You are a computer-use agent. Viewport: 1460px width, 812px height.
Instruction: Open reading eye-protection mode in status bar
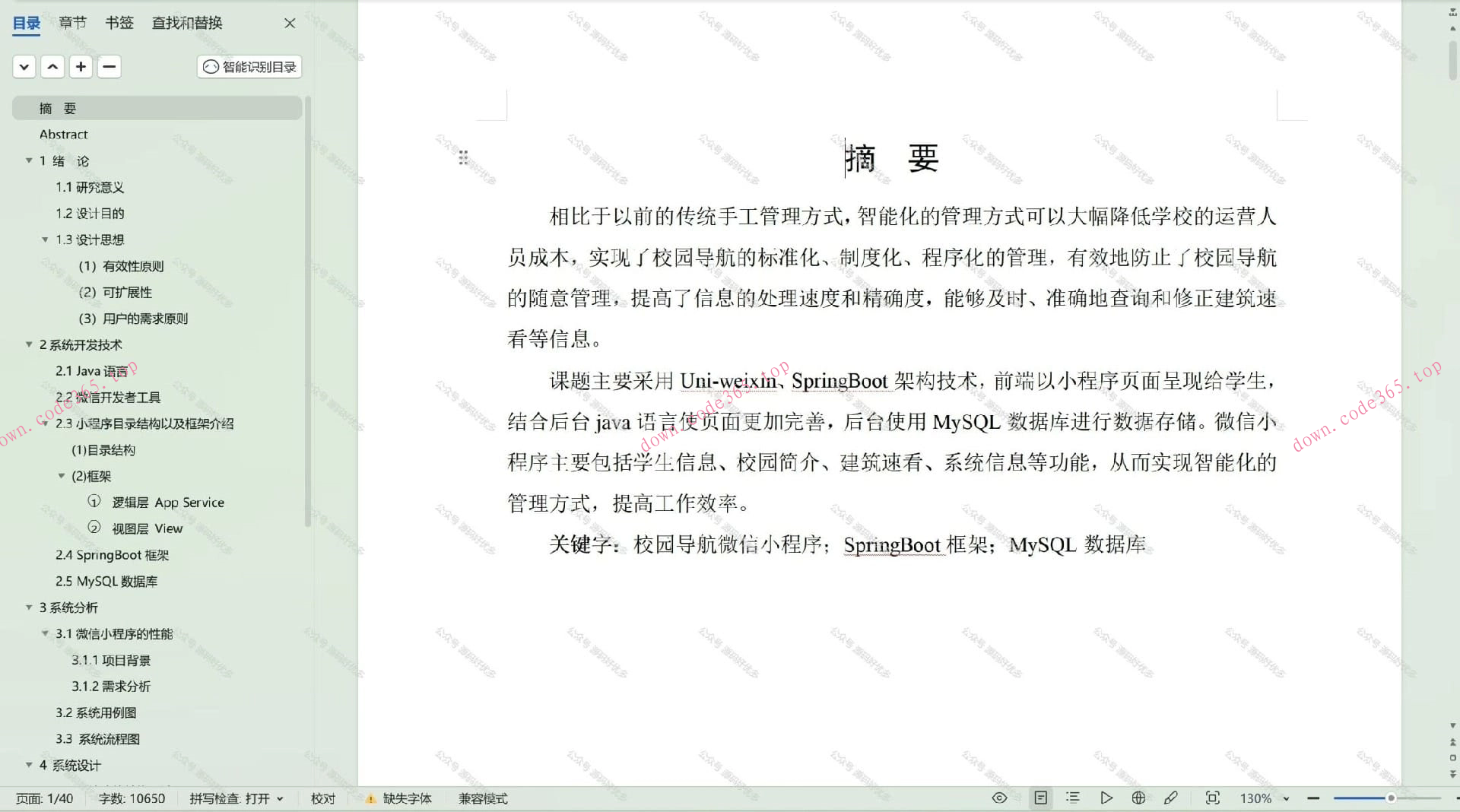[x=998, y=798]
